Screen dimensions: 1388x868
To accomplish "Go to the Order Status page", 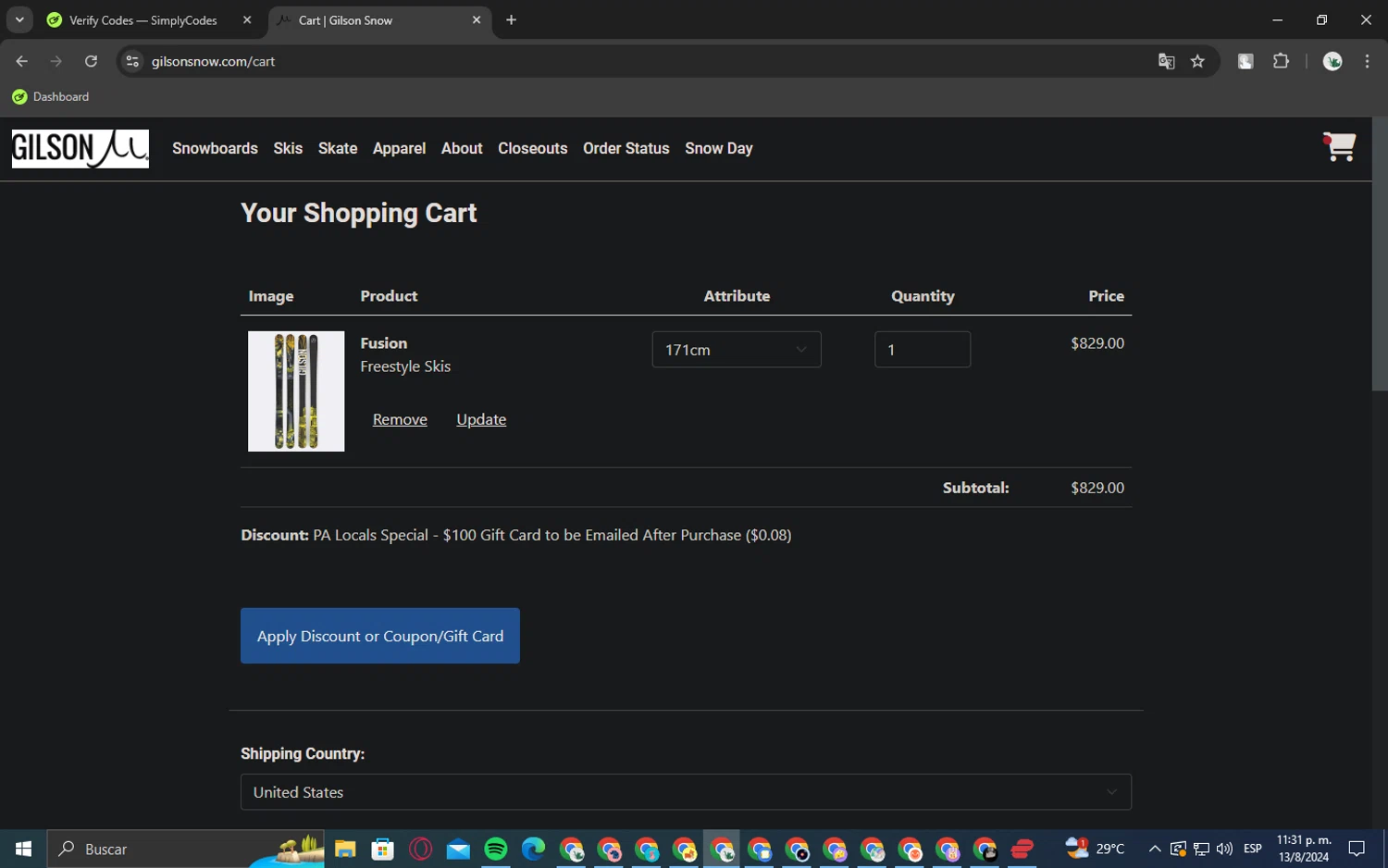I will (626, 148).
